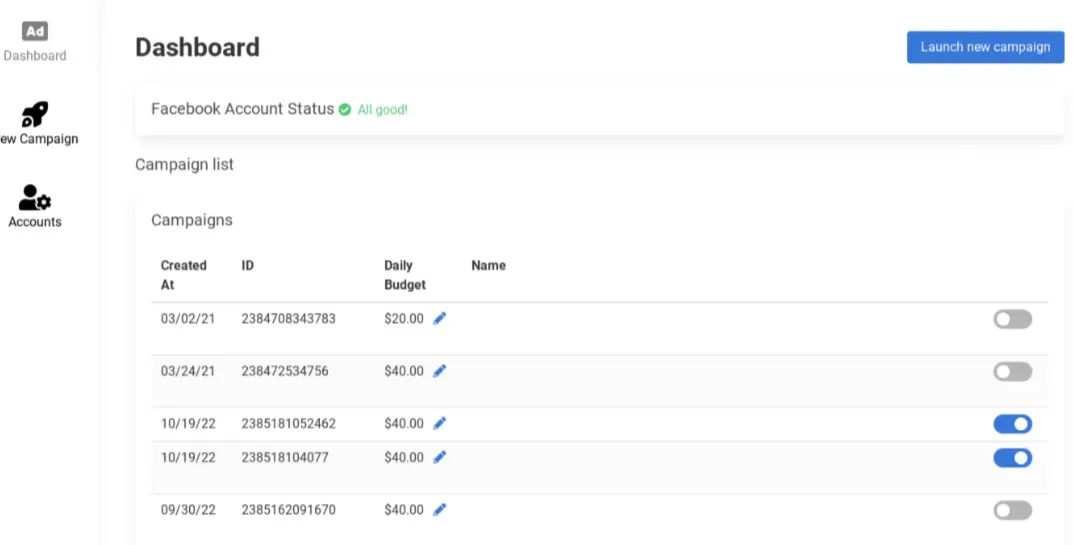Viewport: 1073px width, 545px height.
Task: Edit budget pencil for campaign 238518104077
Action: (x=439, y=457)
